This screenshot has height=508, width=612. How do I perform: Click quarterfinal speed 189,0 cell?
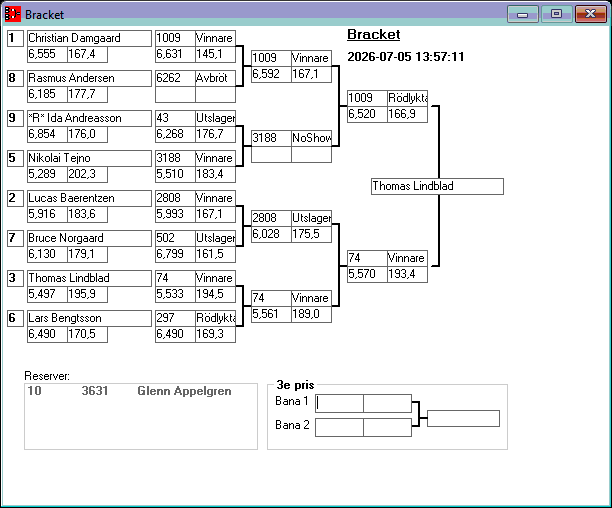(311, 314)
